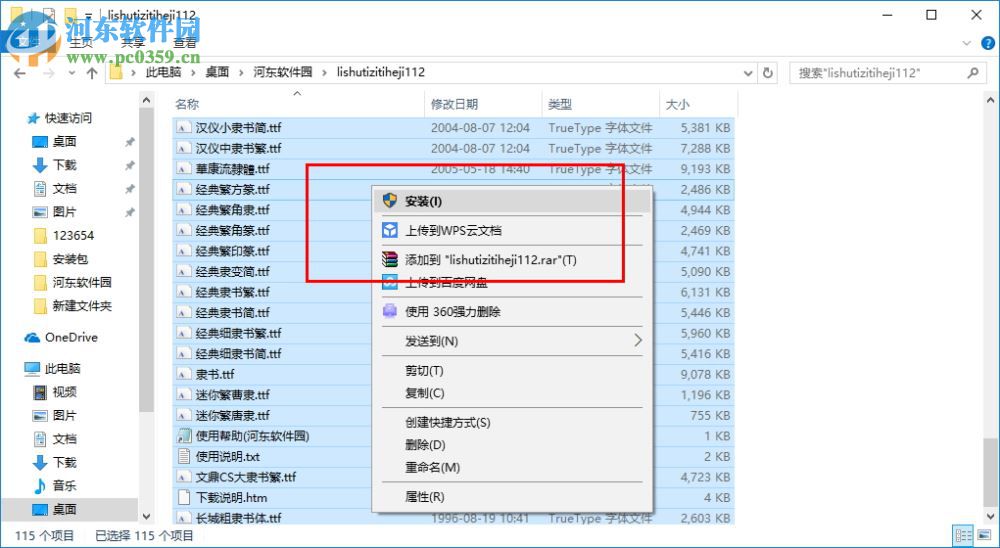Click lishutizitiheji112 breadcrumb segment
The width and height of the screenshot is (1000, 548).
[x=381, y=72]
